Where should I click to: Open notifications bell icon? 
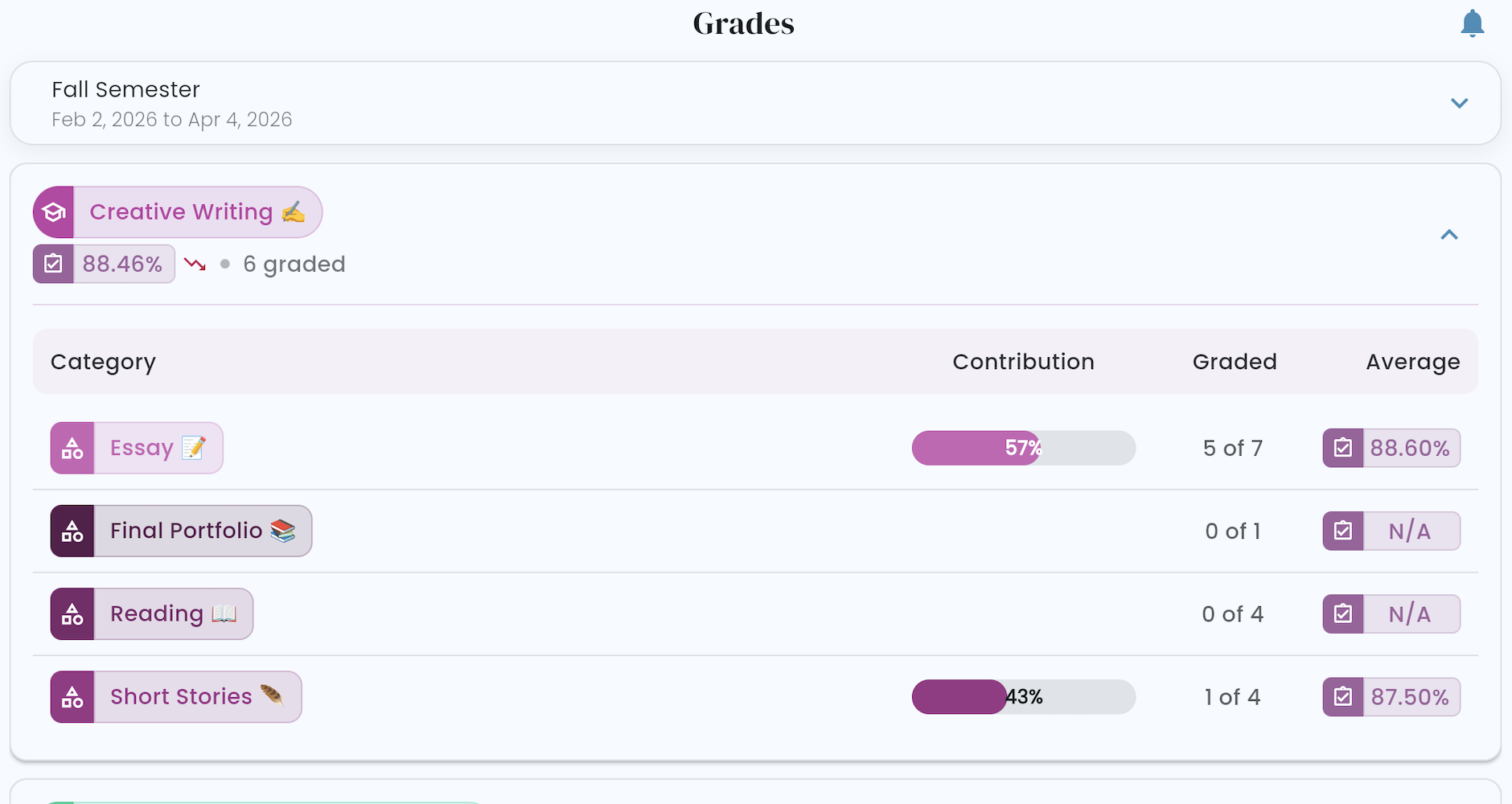[x=1472, y=23]
